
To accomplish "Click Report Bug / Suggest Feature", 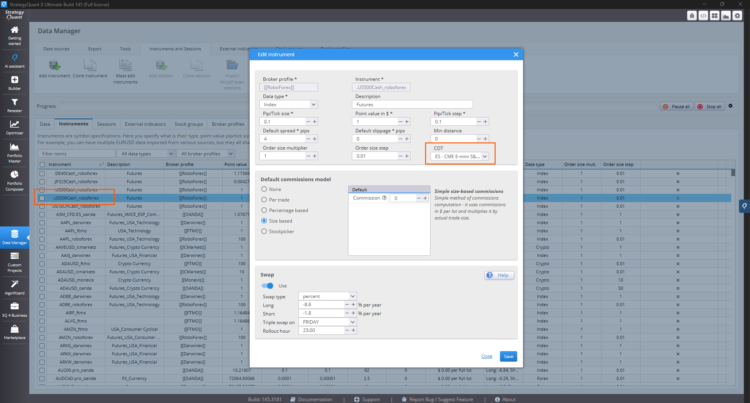I will pyautogui.click(x=437, y=399).
